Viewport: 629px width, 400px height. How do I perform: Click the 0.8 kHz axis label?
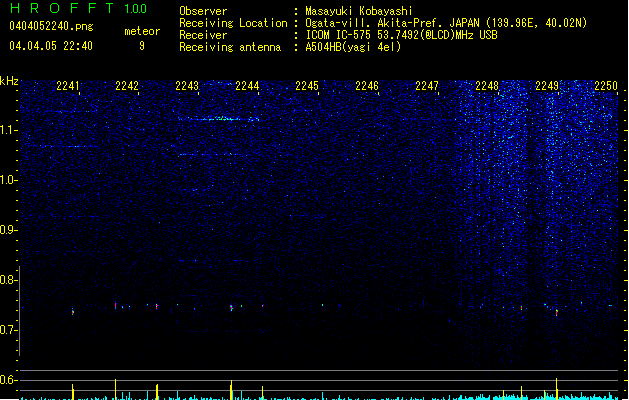tap(9, 280)
